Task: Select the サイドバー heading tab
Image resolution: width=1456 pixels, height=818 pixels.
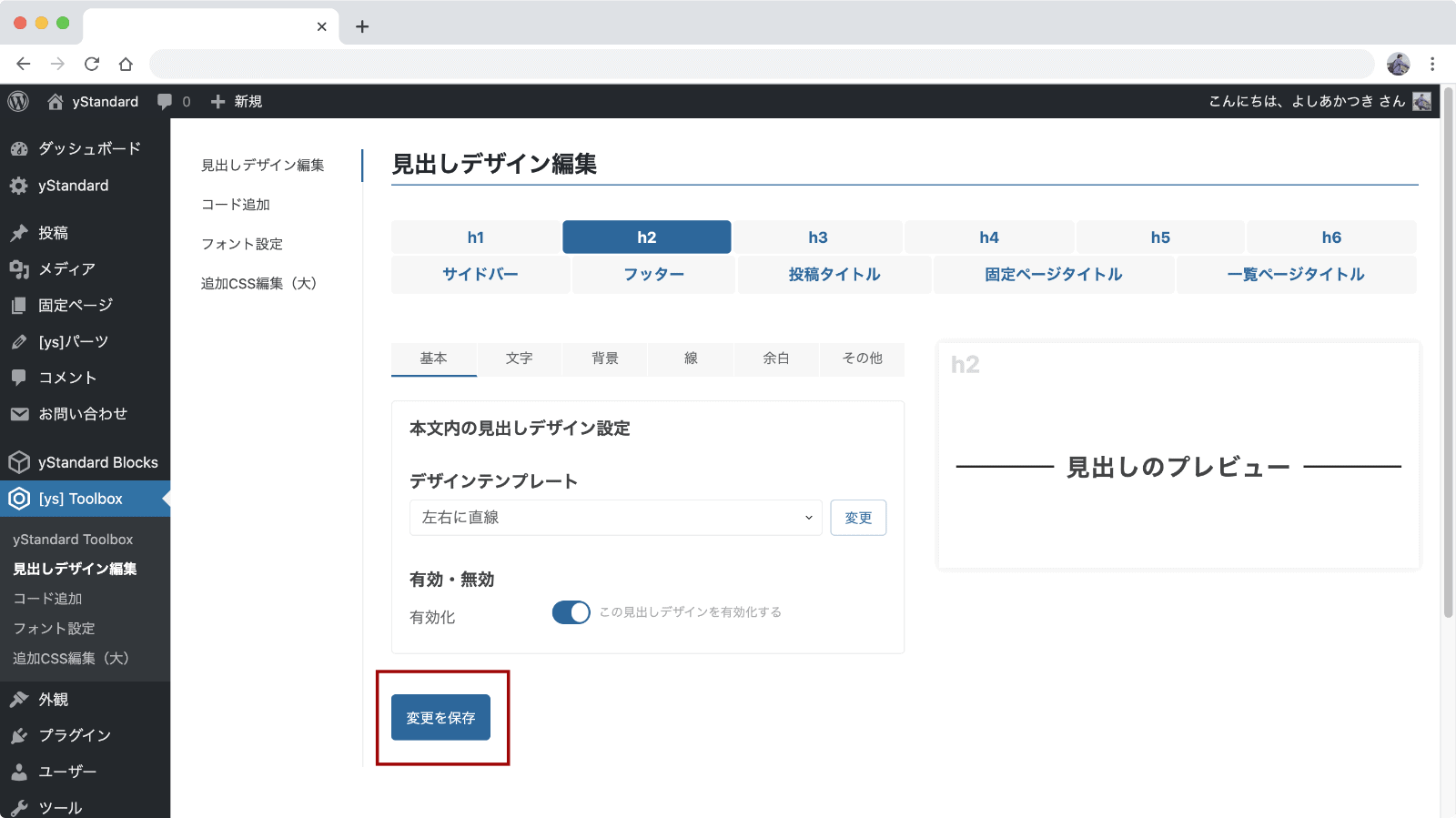Action: coord(480,275)
